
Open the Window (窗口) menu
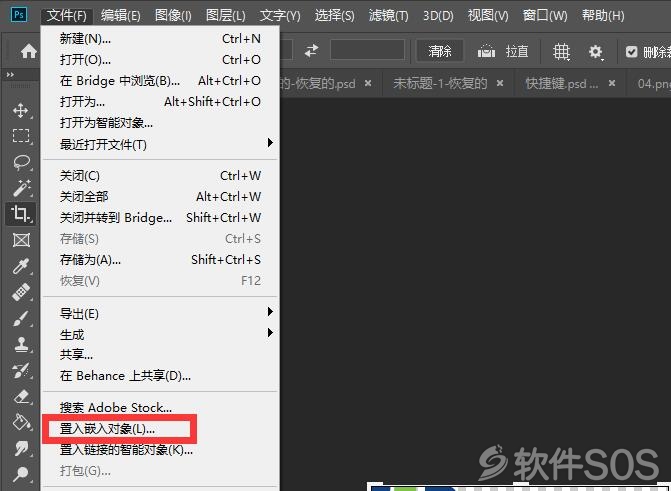[x=545, y=15]
